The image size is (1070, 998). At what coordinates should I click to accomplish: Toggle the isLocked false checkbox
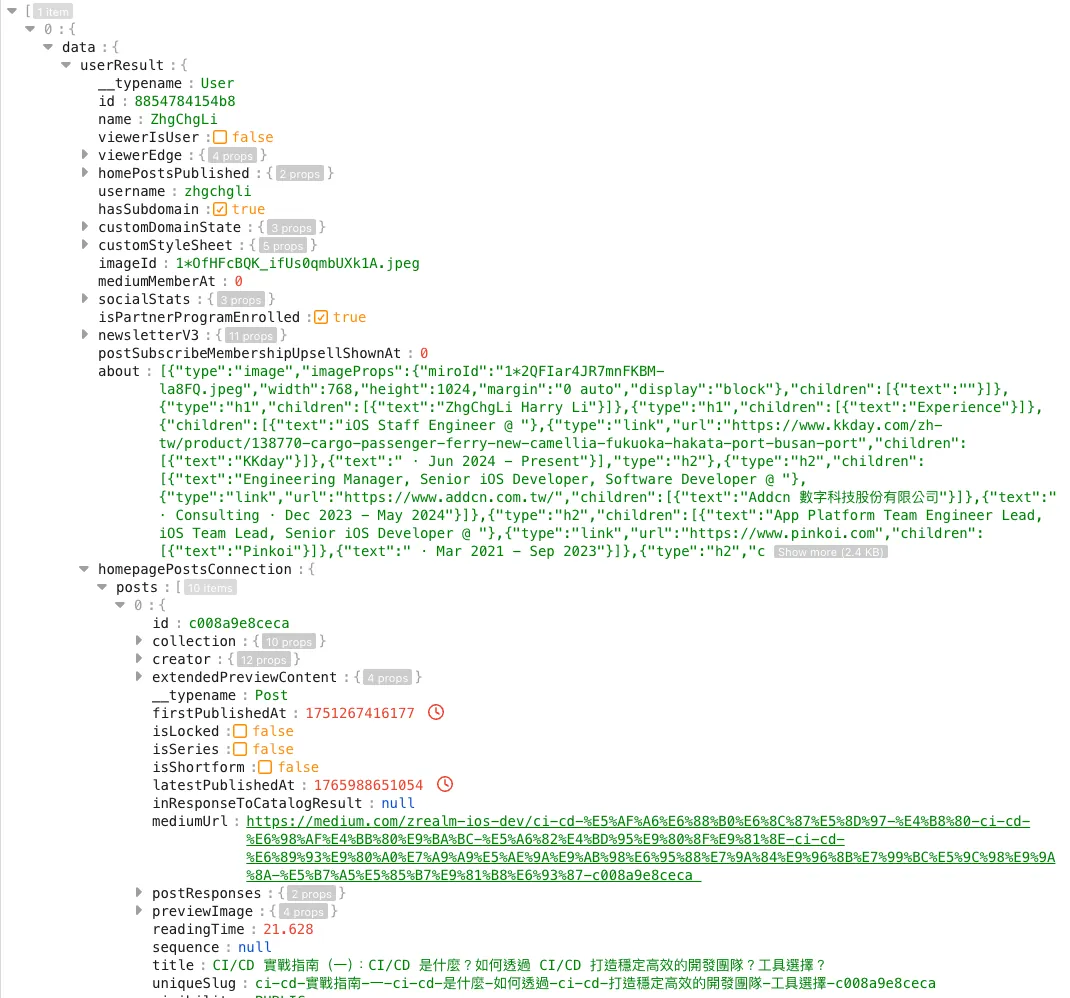(240, 731)
